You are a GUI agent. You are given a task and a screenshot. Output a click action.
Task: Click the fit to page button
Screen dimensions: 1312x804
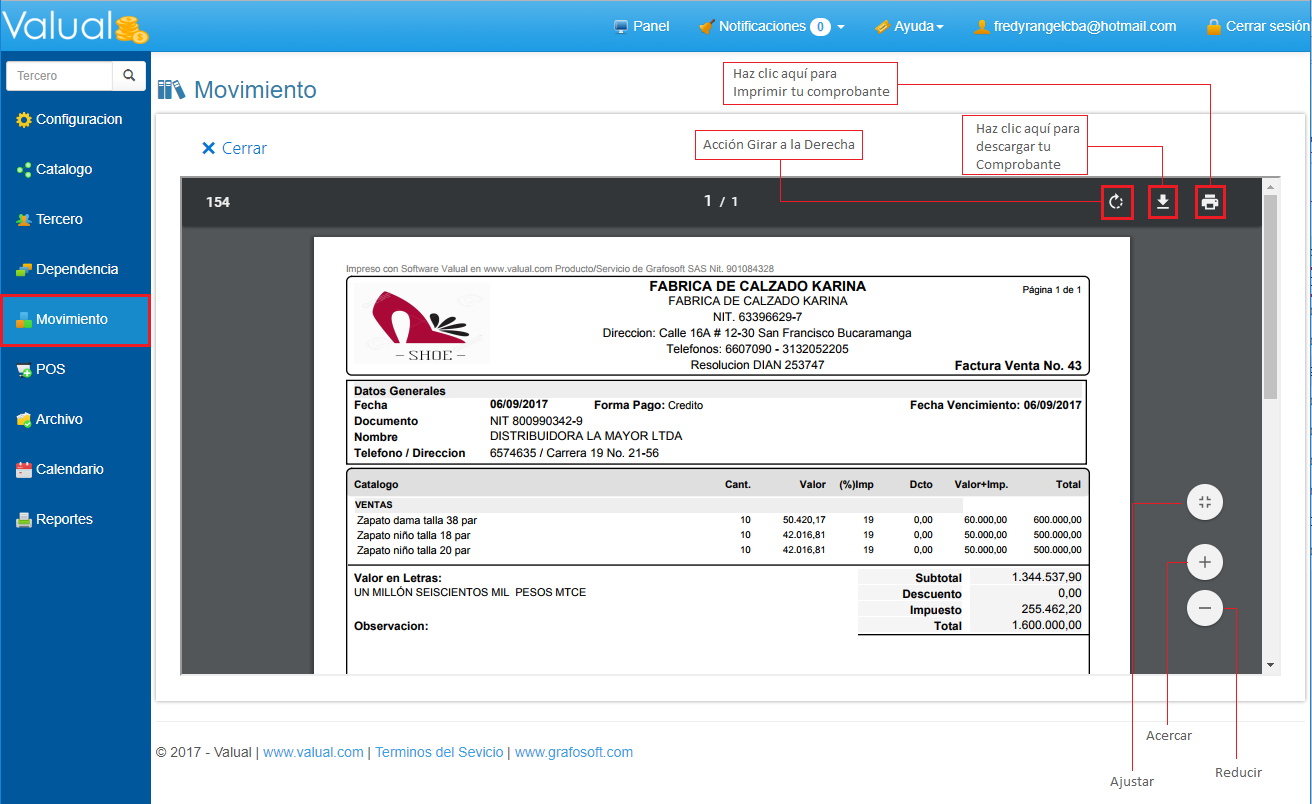[x=1205, y=502]
